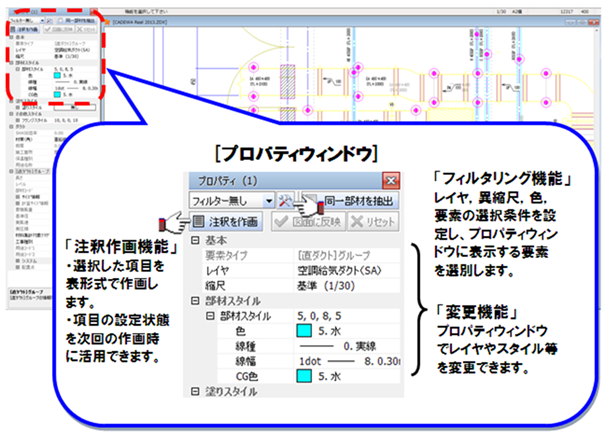
Task: Select 縮尺 value 基準 (1/30) in enlarged window
Action: pos(326,286)
